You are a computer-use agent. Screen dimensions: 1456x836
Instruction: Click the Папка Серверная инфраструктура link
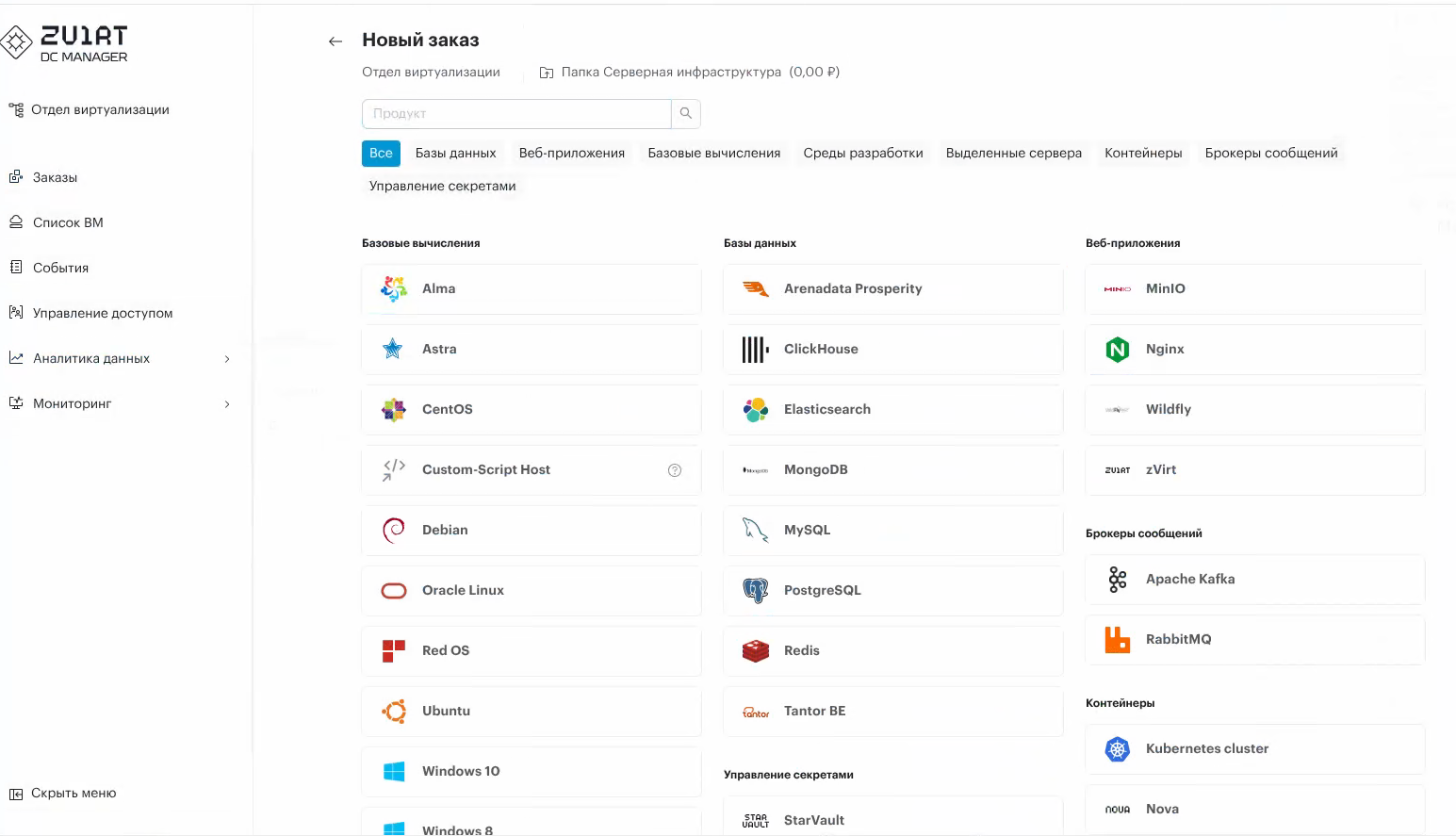point(670,73)
